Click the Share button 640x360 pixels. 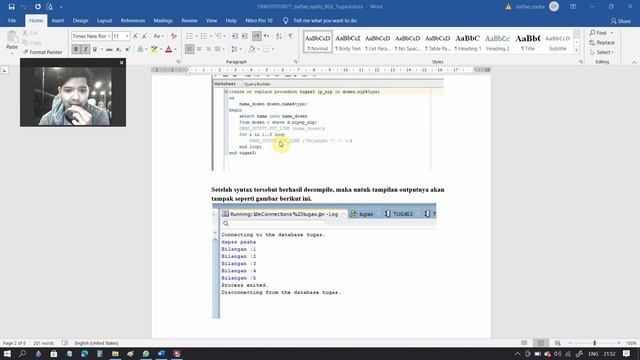coord(620,21)
